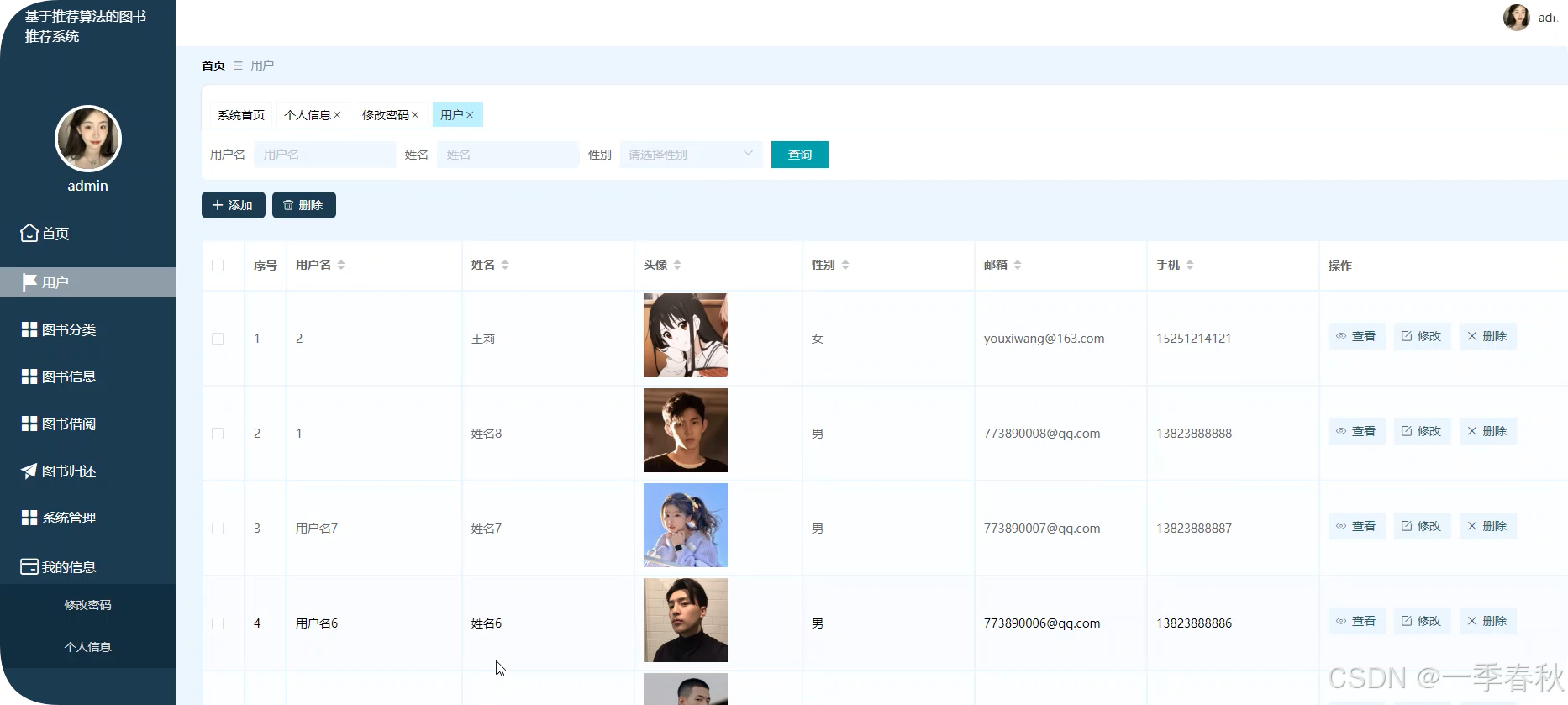Tick the select-all header checkbox

tap(218, 266)
